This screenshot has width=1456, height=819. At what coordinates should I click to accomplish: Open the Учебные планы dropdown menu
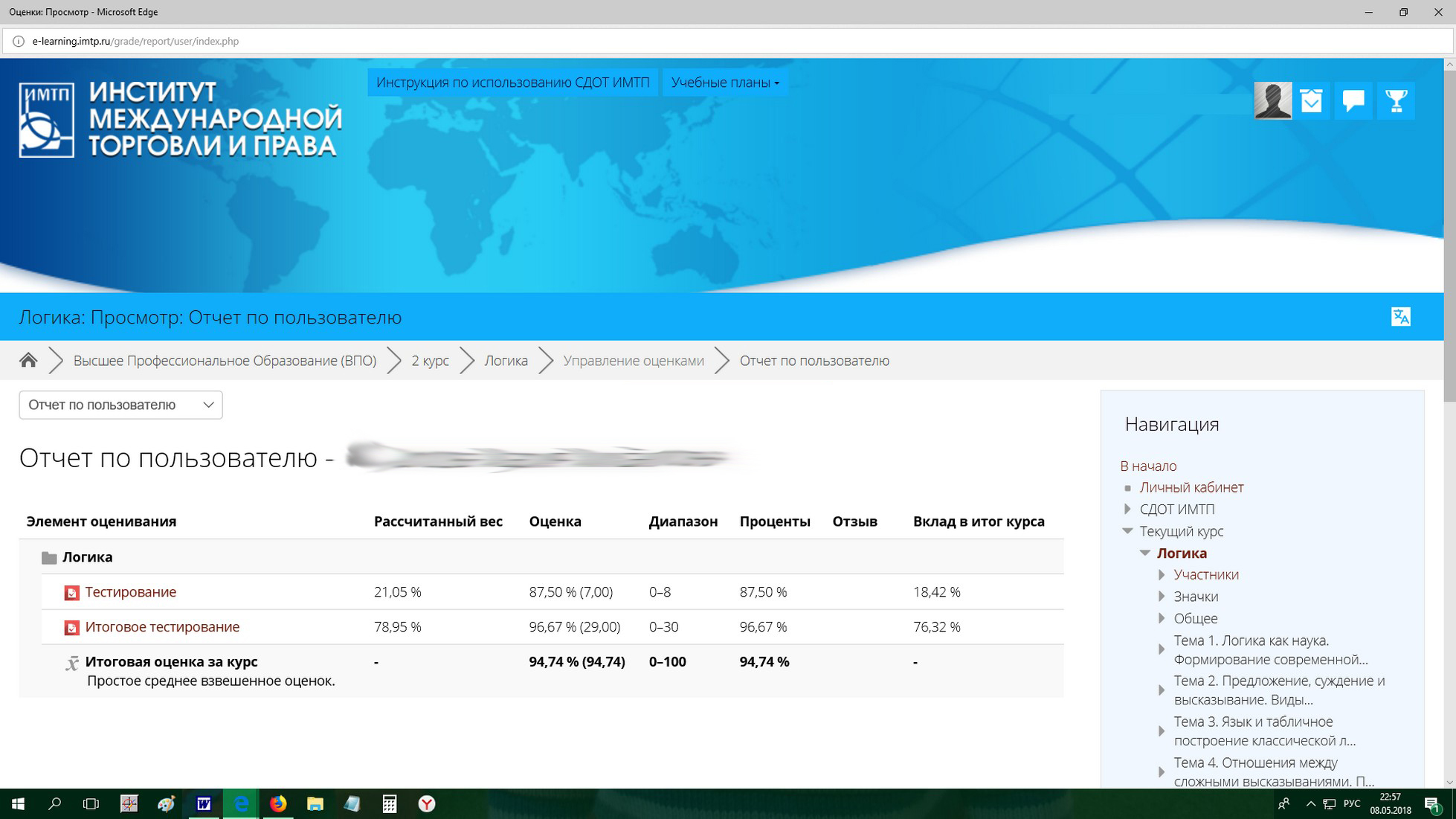(725, 83)
